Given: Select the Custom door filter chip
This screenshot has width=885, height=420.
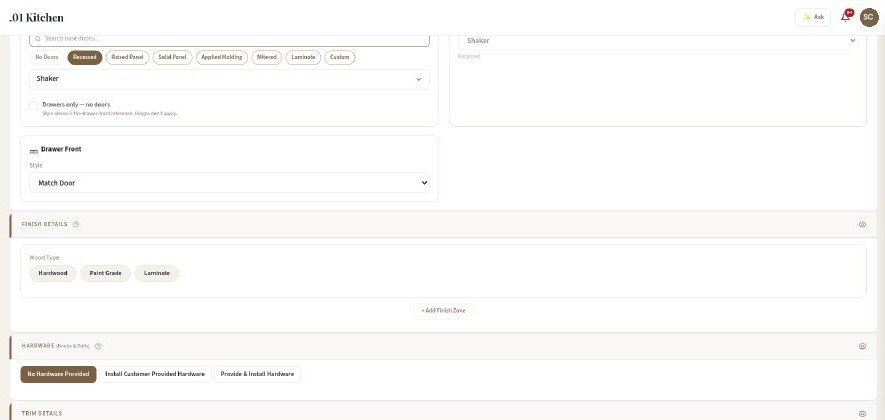Looking at the screenshot, I should [x=340, y=58].
